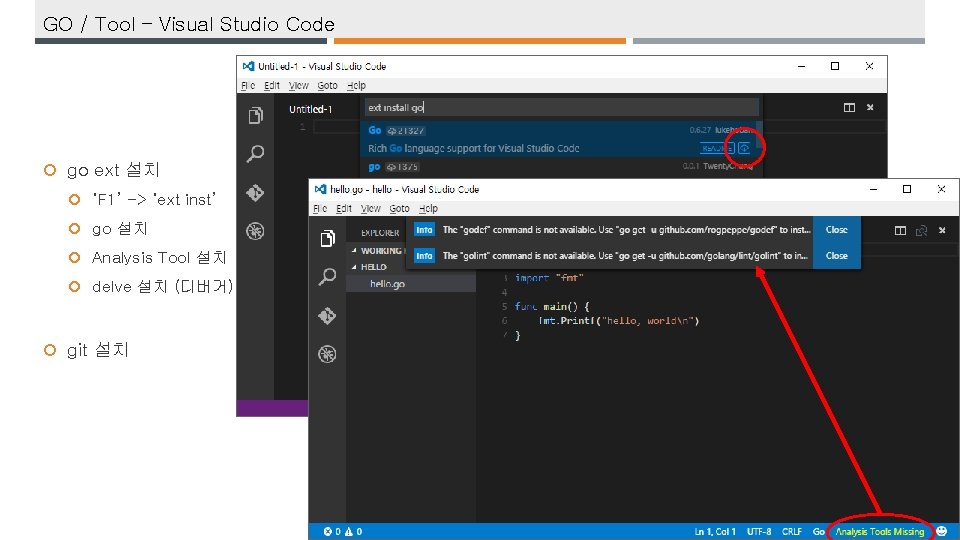Split editor in hello.go window
Image resolution: width=960 pixels, height=540 pixels.
click(900, 231)
